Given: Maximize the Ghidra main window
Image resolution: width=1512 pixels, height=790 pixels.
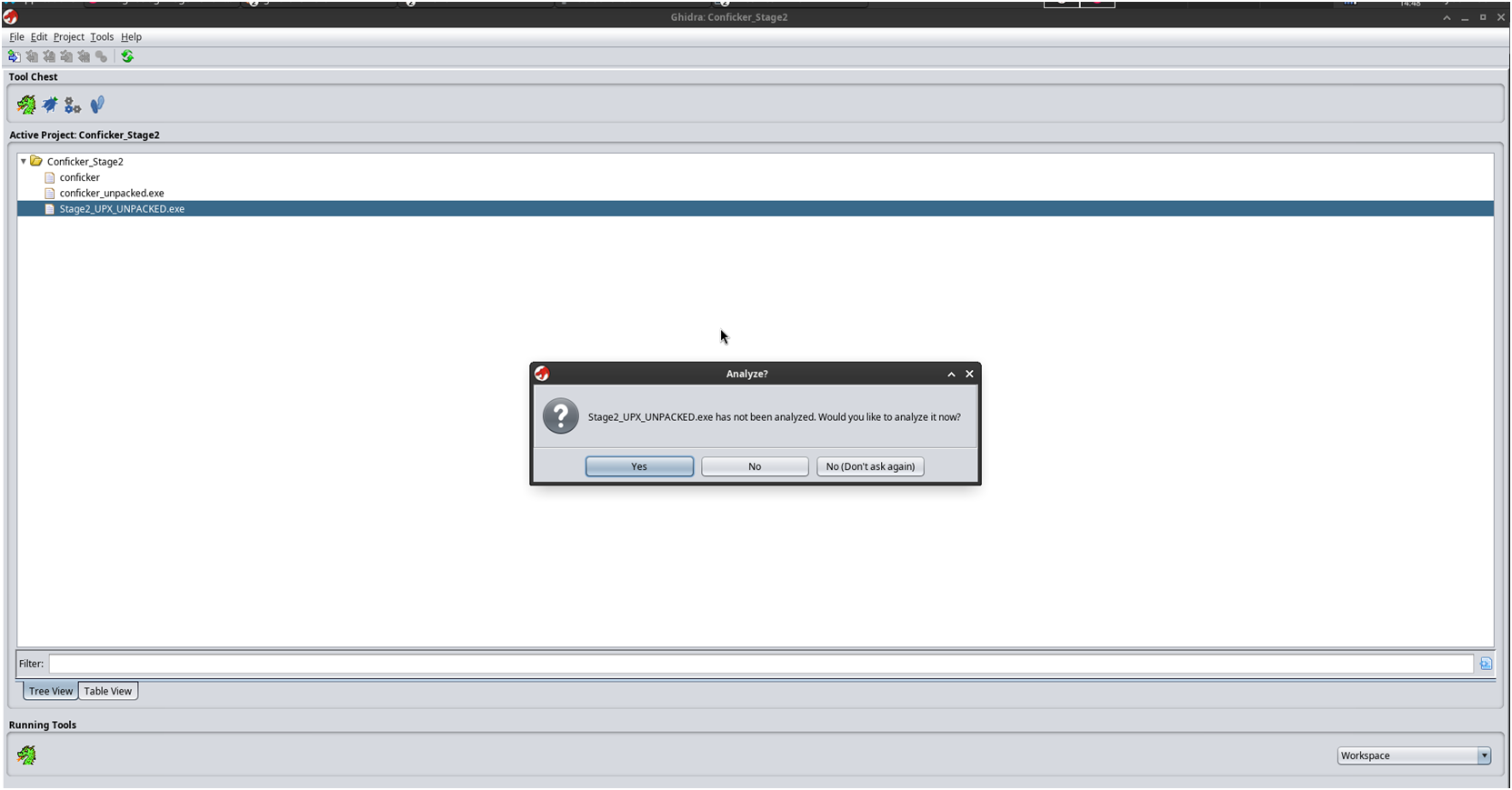Looking at the screenshot, I should point(1483,17).
